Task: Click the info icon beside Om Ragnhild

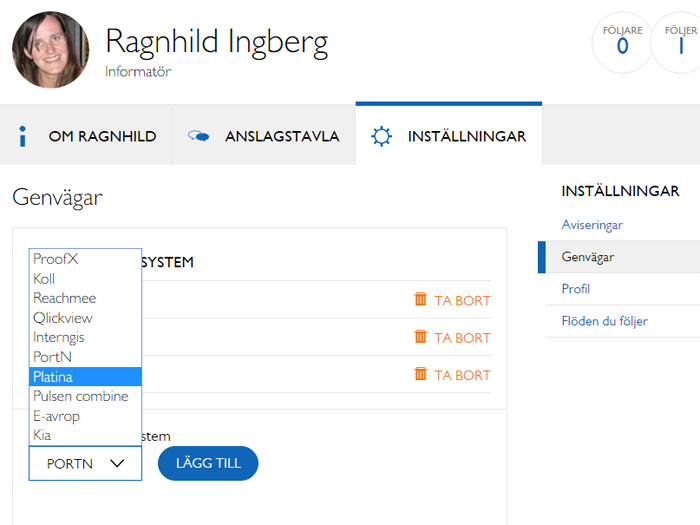Action: [22, 136]
